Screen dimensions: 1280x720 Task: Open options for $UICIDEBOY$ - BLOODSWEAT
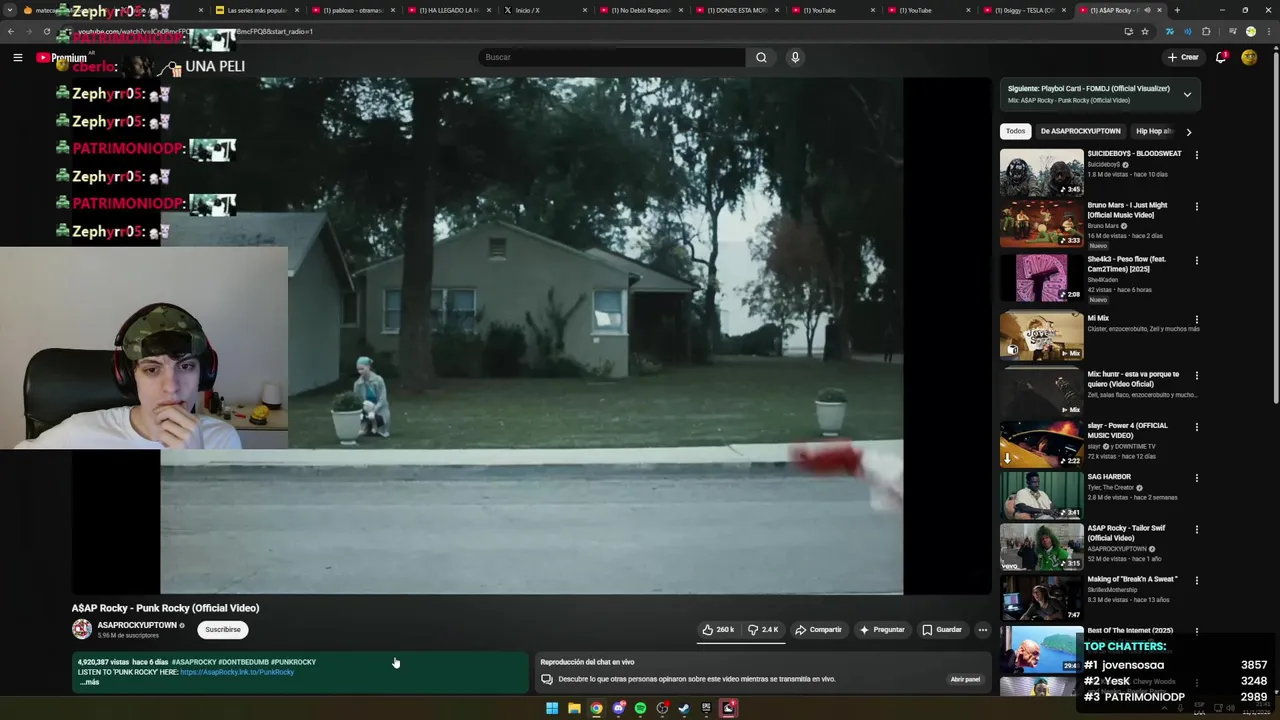tap(1196, 155)
